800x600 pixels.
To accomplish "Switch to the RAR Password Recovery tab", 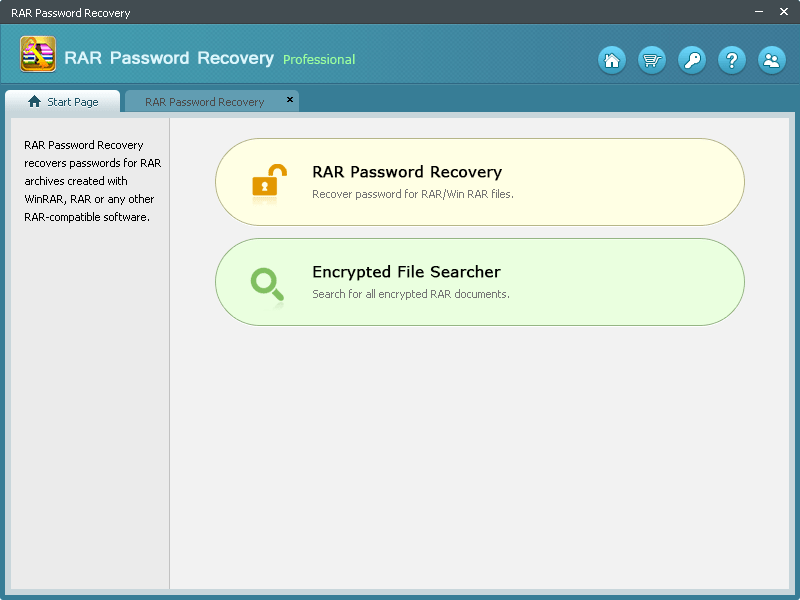I will tap(205, 101).
